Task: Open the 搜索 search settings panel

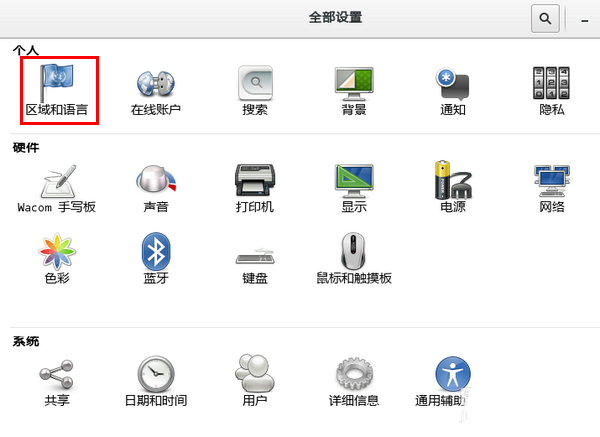Action: point(255,90)
